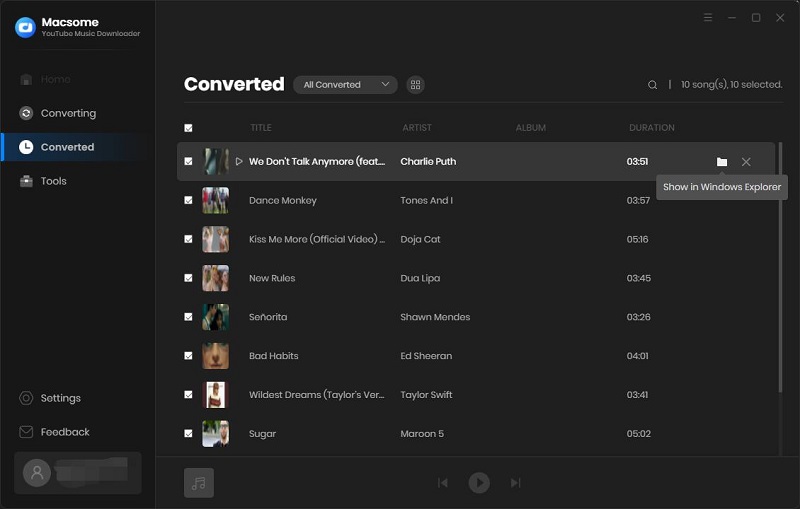This screenshot has width=800, height=509.
Task: Sort by the TITLE column header
Action: coord(261,128)
